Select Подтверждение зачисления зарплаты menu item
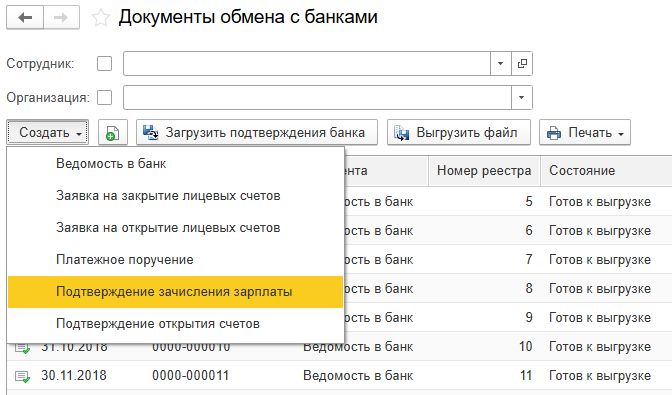The width and height of the screenshot is (672, 395). [x=175, y=292]
